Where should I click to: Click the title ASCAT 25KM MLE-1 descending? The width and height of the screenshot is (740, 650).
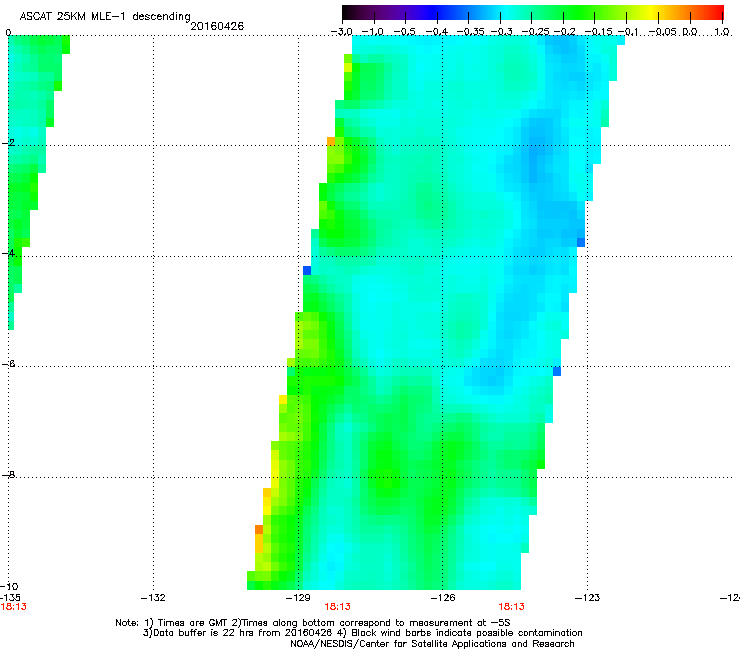(x=105, y=16)
